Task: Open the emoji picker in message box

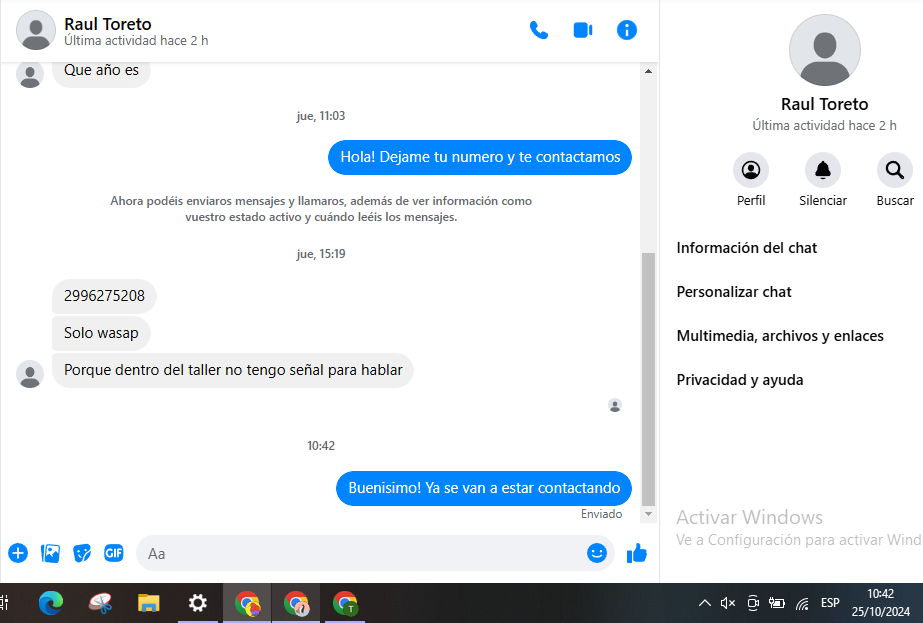Action: click(596, 553)
